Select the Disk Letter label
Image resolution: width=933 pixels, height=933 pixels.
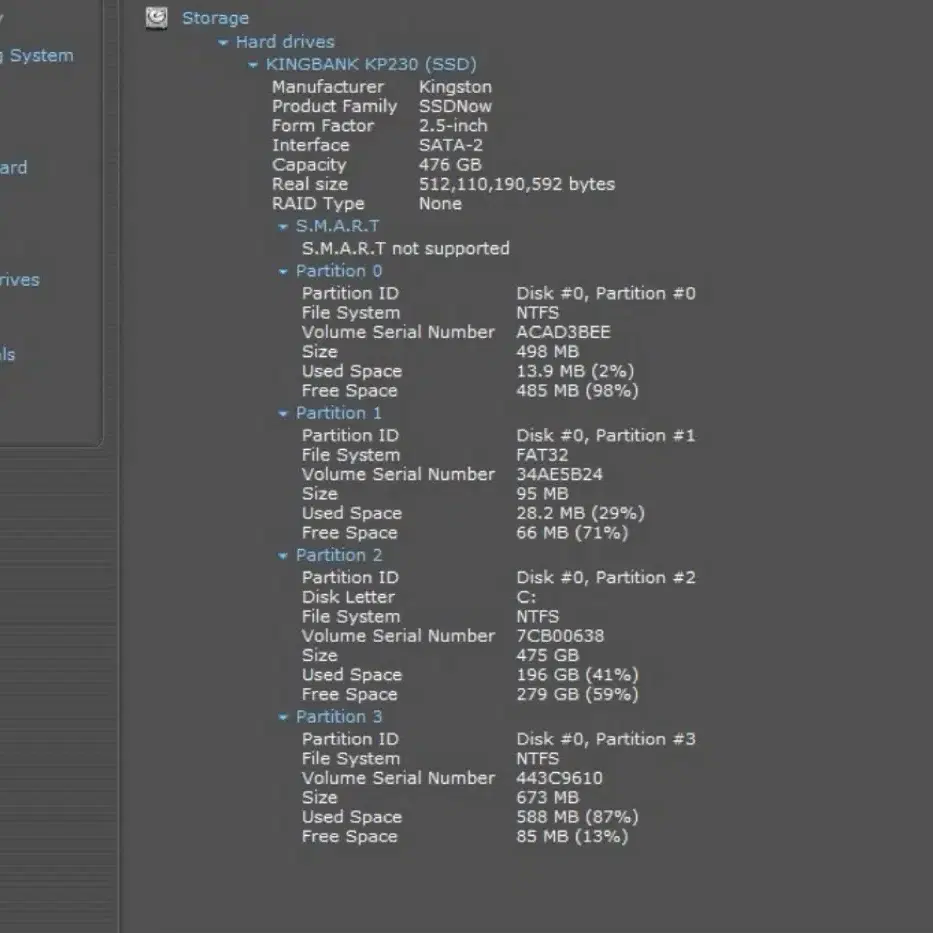pyautogui.click(x=348, y=597)
